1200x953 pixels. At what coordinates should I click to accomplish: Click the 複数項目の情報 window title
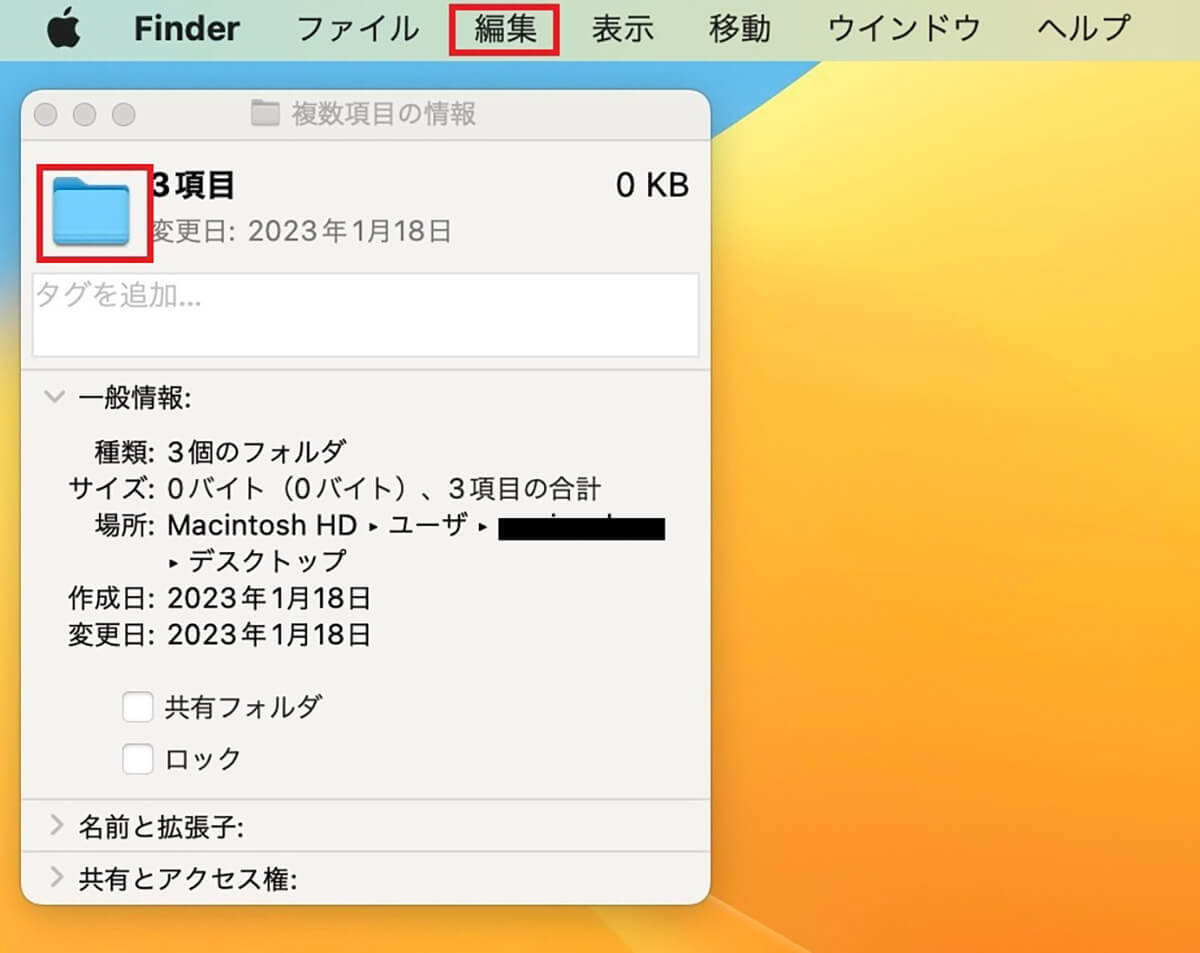(384, 114)
